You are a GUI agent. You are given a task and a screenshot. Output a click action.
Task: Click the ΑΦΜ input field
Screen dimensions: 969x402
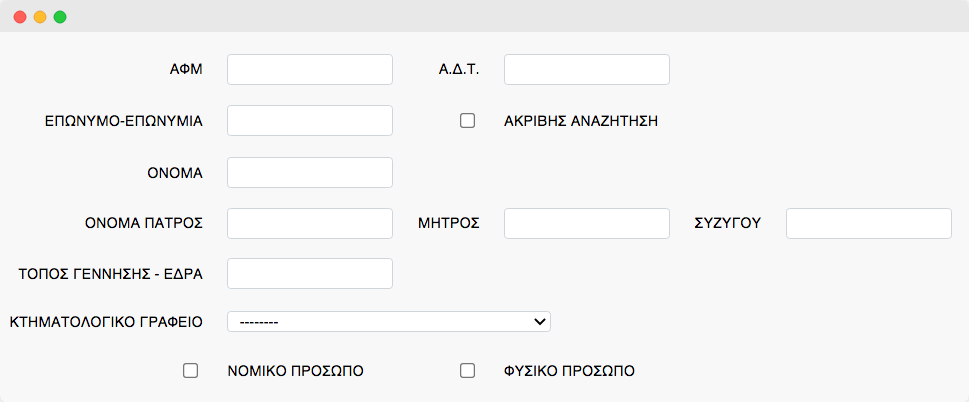coord(310,70)
